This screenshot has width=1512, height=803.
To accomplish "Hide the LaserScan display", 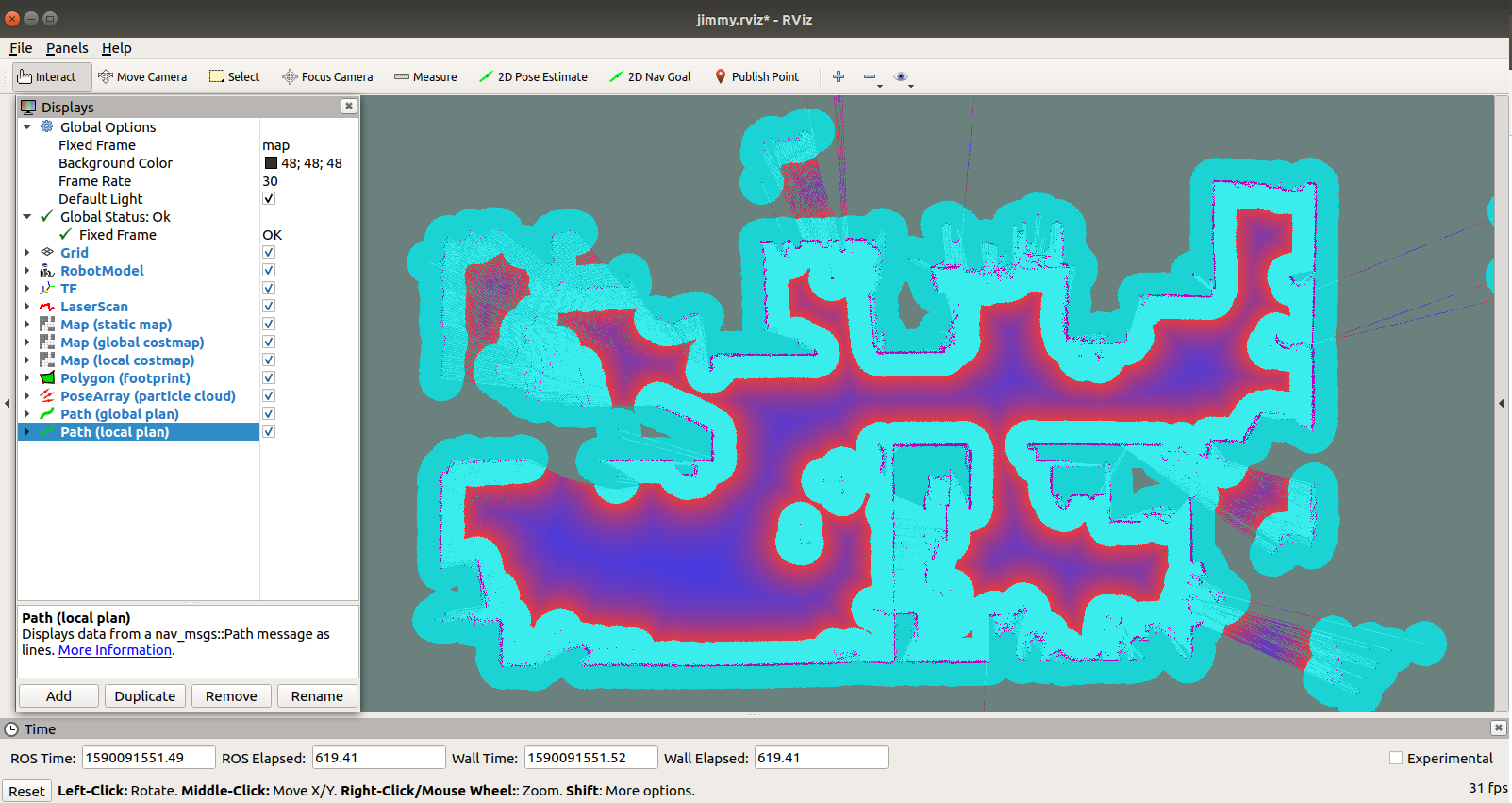I will [269, 306].
